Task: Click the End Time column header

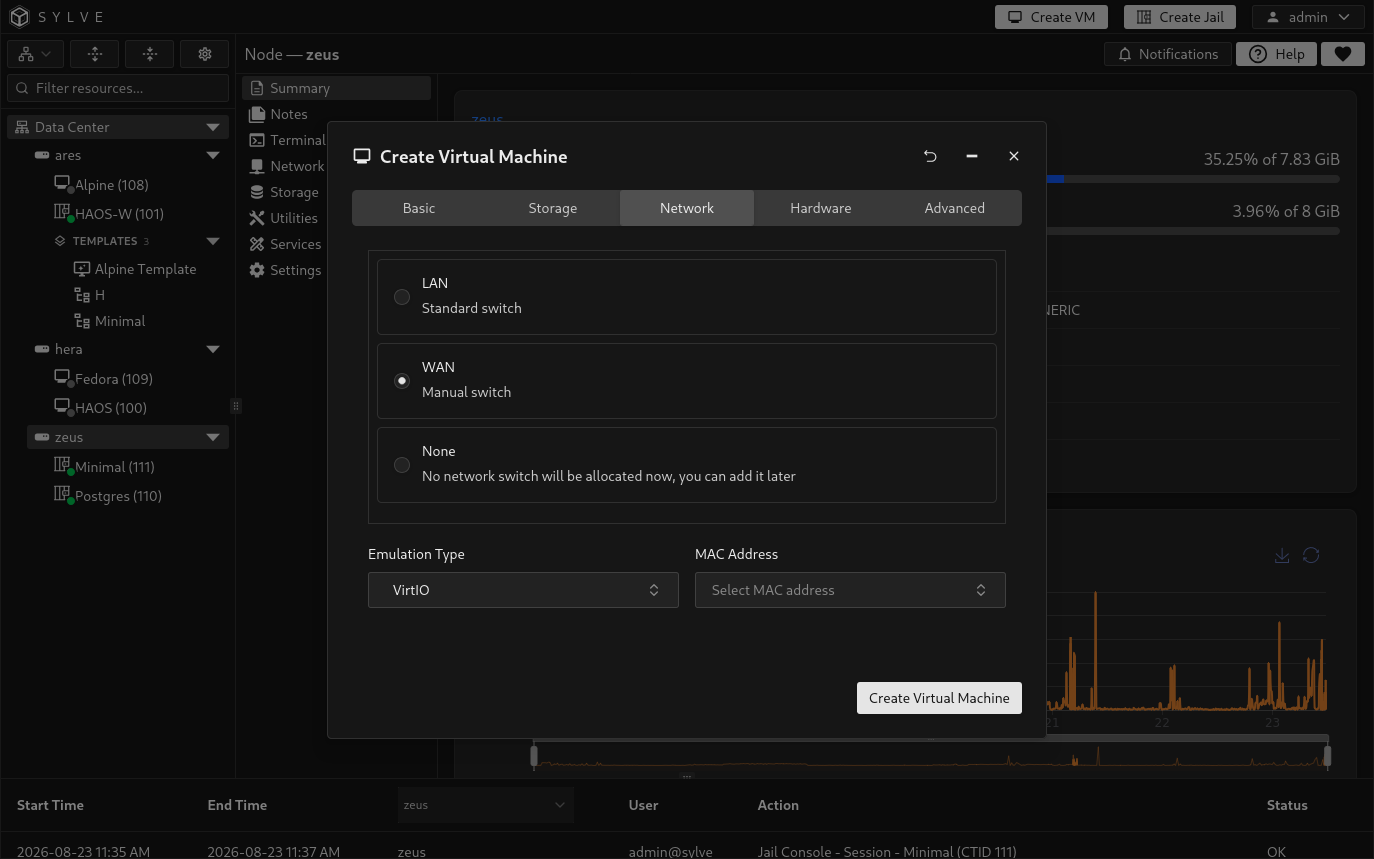Action: (x=237, y=805)
